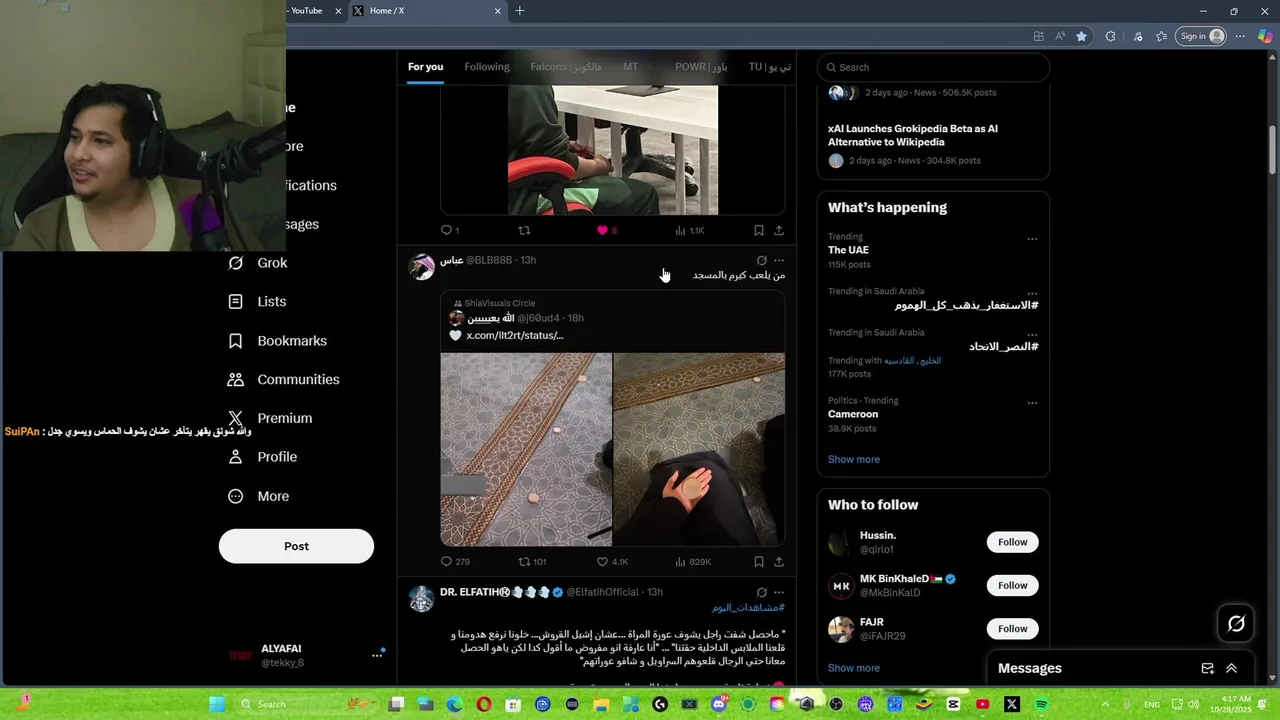Close the Home / X browser tab
Screen dimensions: 1280x720
coord(497,11)
